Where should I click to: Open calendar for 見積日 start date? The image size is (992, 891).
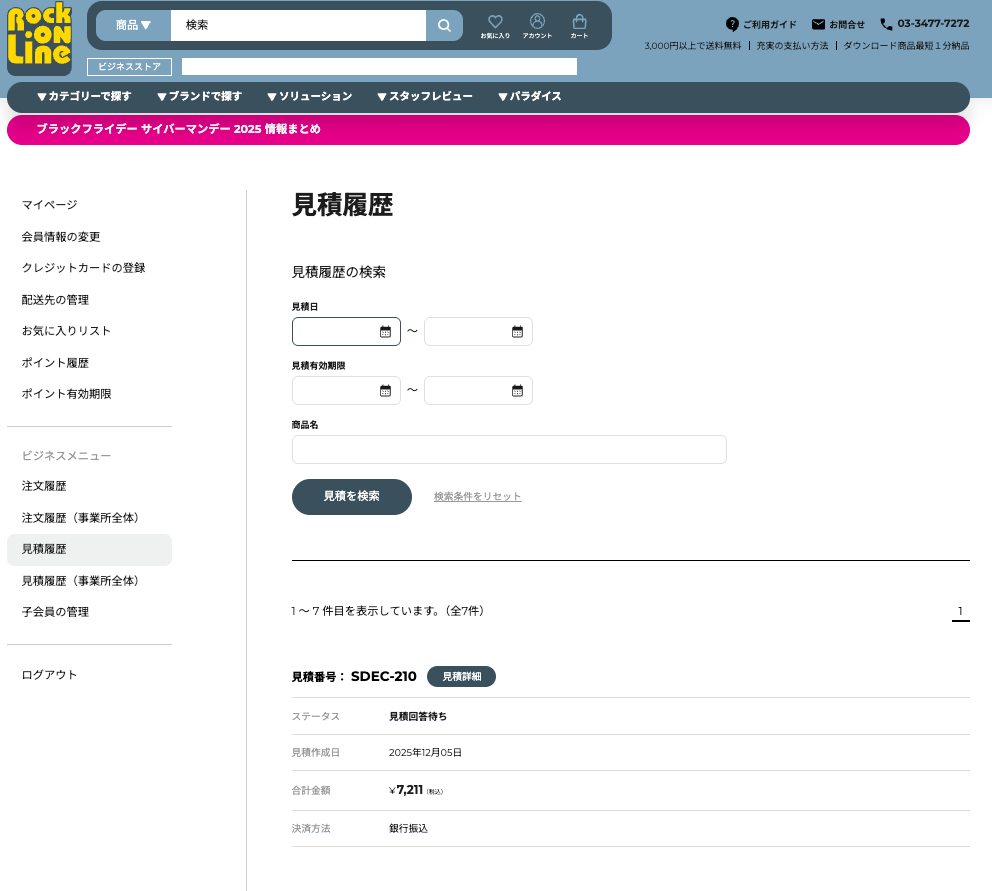[x=385, y=332]
